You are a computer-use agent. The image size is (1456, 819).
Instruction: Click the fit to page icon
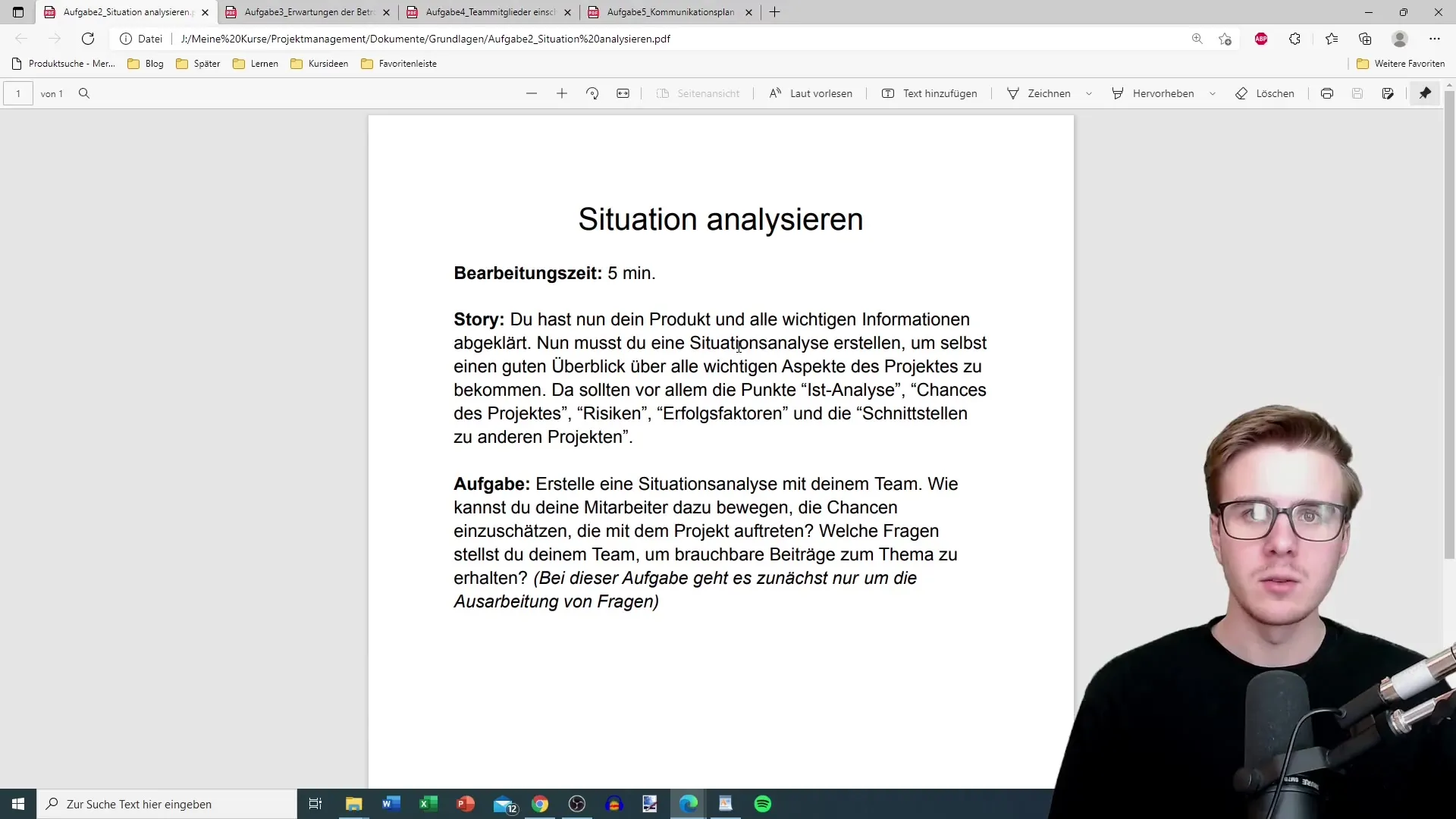(623, 93)
